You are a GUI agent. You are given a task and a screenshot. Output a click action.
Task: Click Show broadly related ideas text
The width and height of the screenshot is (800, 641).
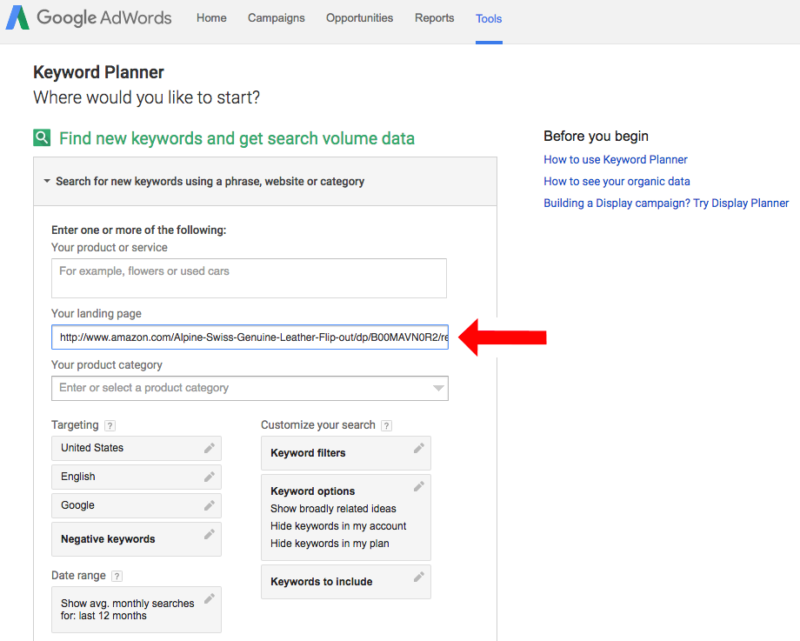click(333, 509)
